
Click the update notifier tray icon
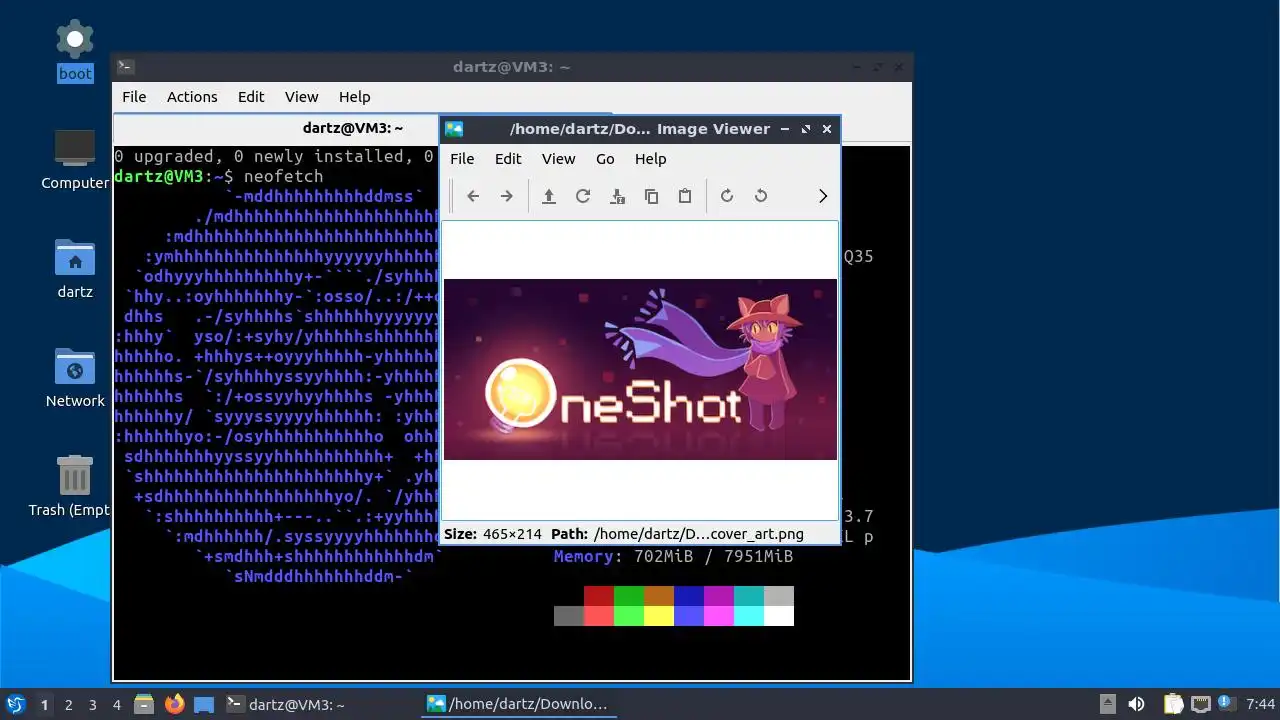tap(1226, 704)
